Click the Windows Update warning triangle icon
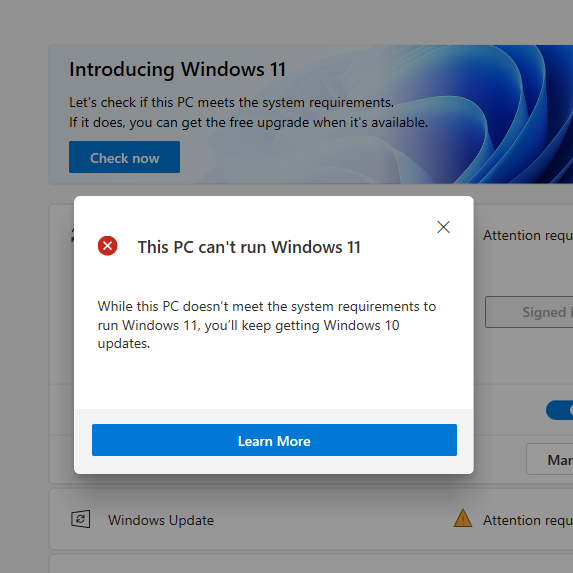The image size is (573, 573). [x=463, y=518]
